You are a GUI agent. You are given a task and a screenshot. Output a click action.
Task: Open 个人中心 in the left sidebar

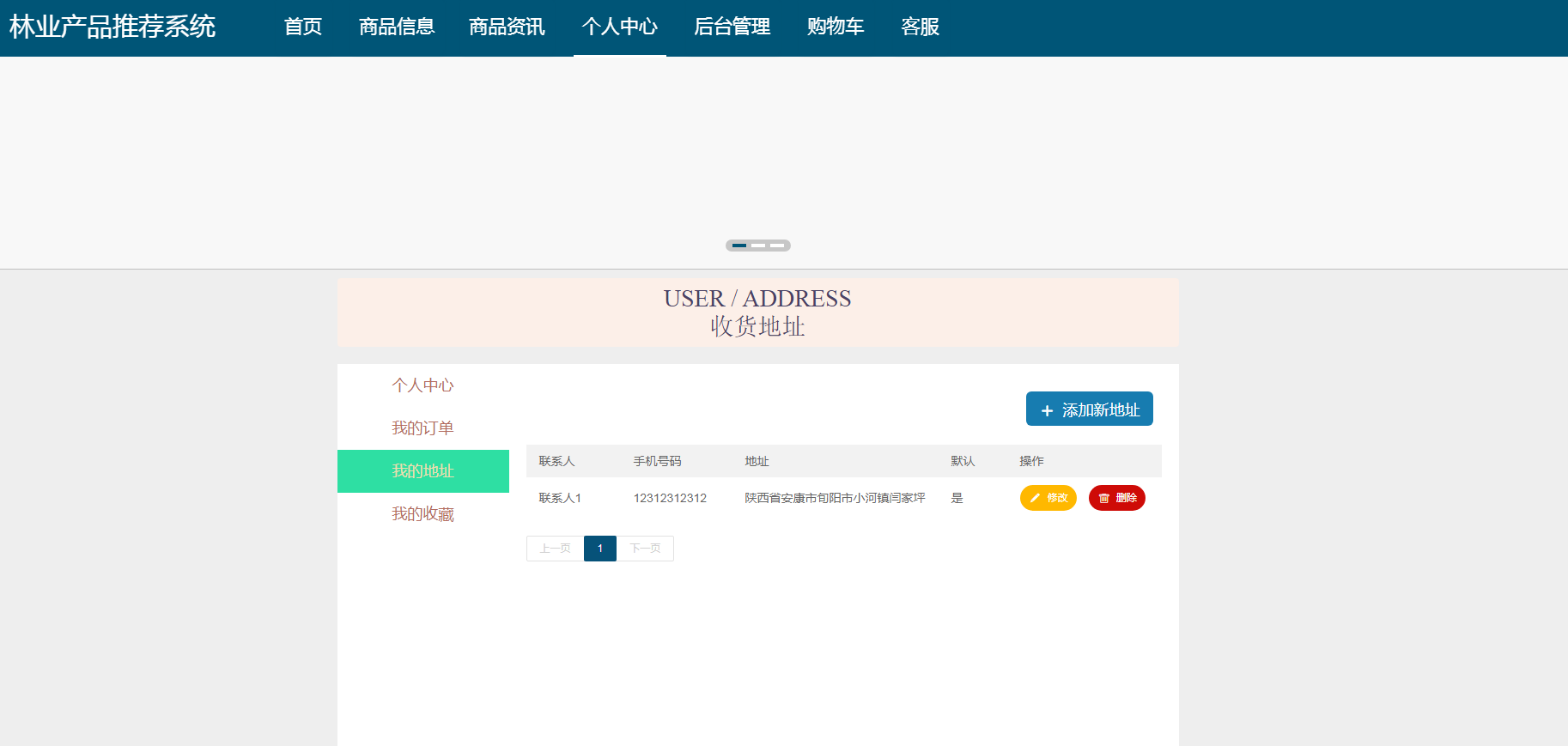[x=423, y=385]
